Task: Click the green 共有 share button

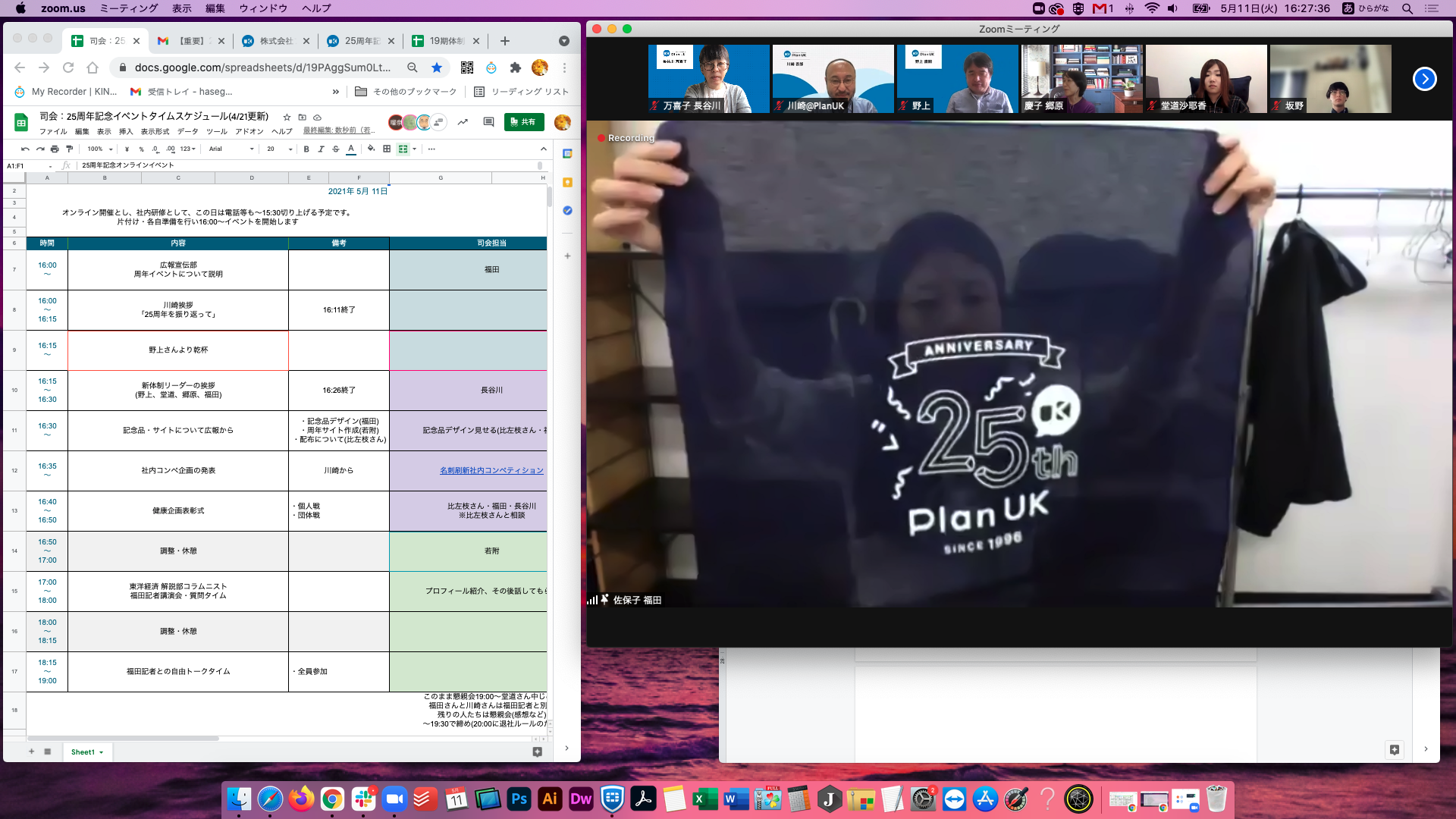Action: click(x=524, y=121)
